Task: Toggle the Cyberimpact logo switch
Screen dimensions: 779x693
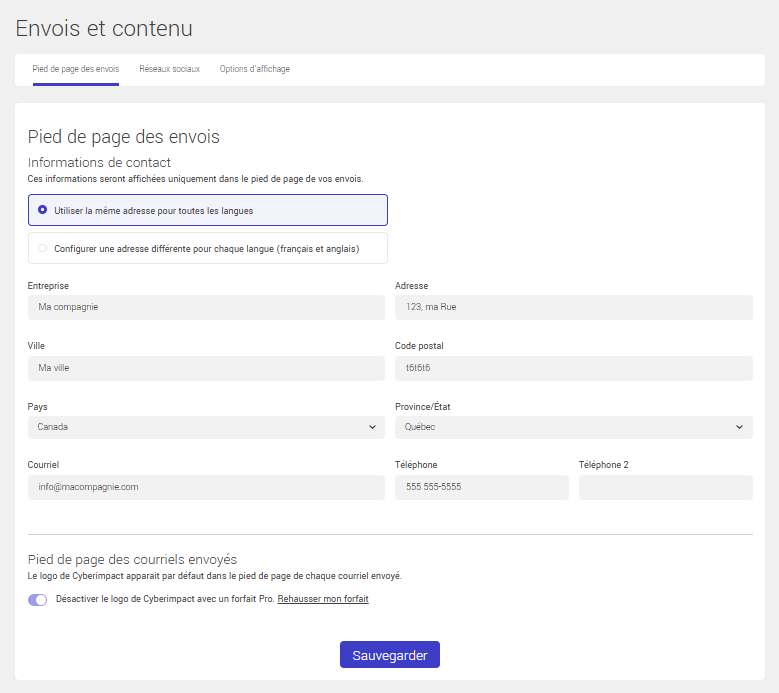Action: [38, 600]
